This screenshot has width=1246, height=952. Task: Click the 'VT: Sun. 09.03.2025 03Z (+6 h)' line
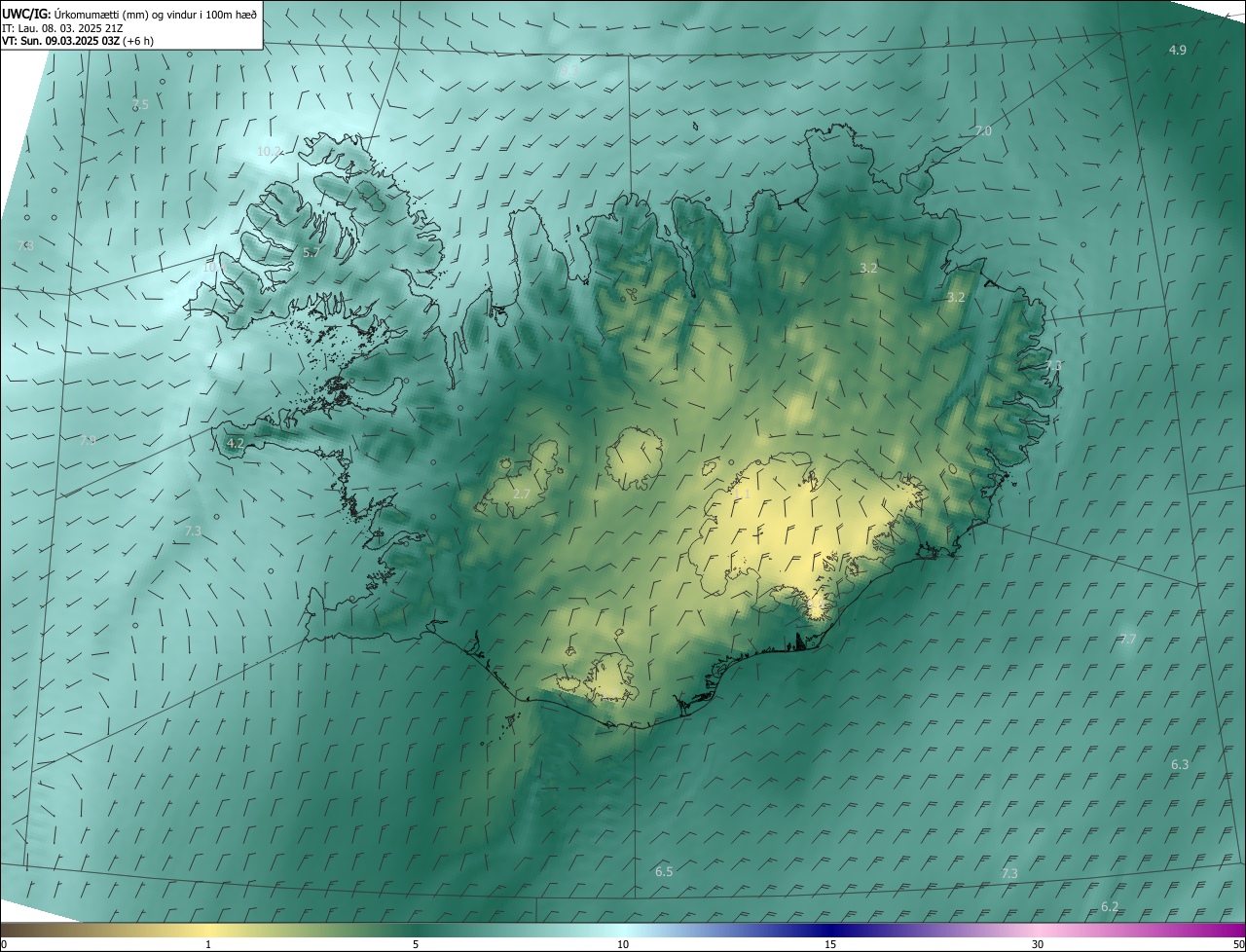(78, 41)
